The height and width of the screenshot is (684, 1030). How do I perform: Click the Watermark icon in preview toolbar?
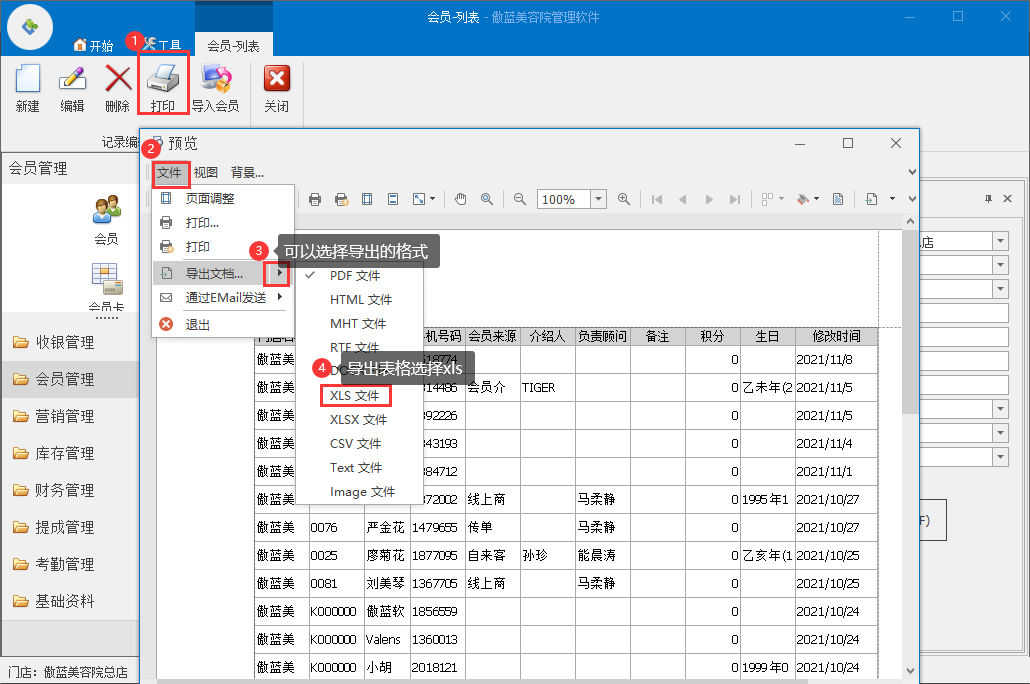[838, 199]
